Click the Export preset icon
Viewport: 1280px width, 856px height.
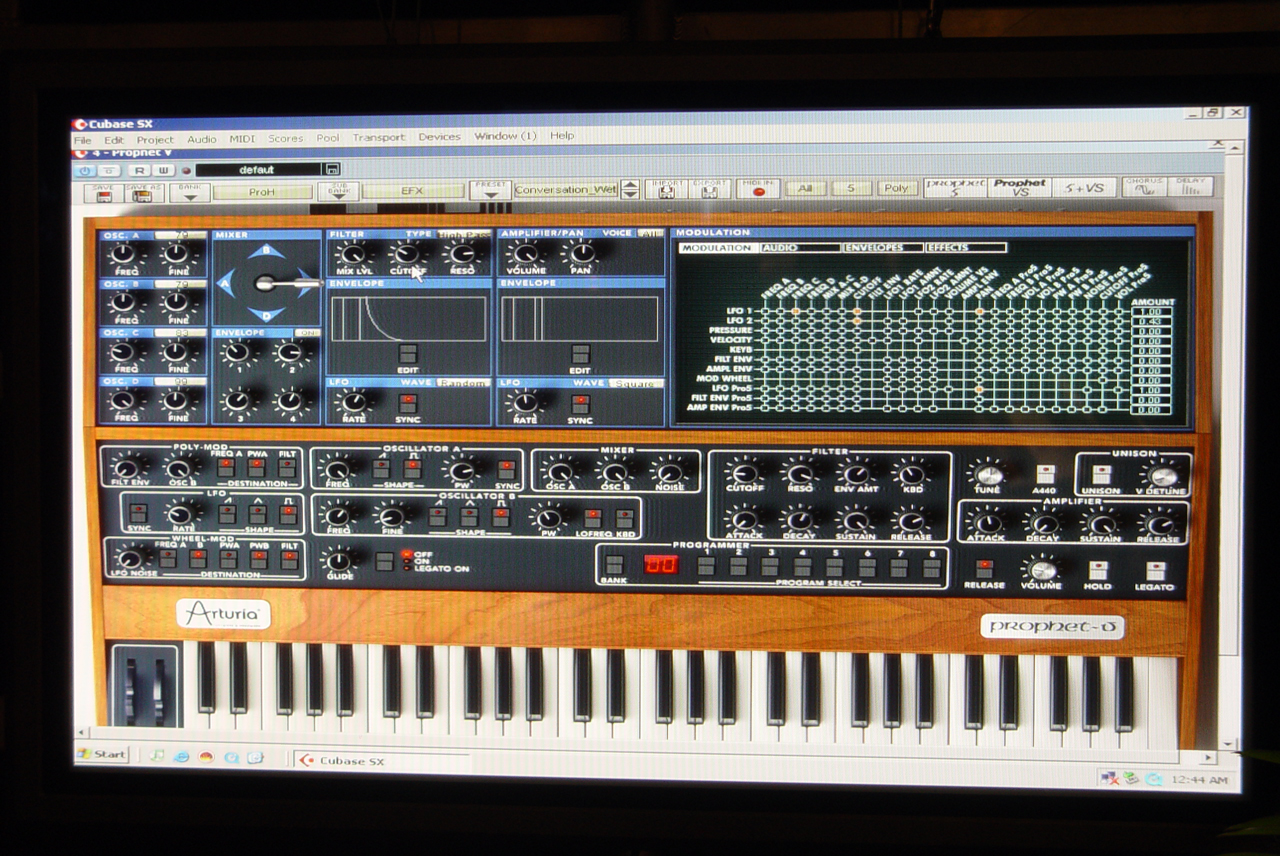pos(708,189)
